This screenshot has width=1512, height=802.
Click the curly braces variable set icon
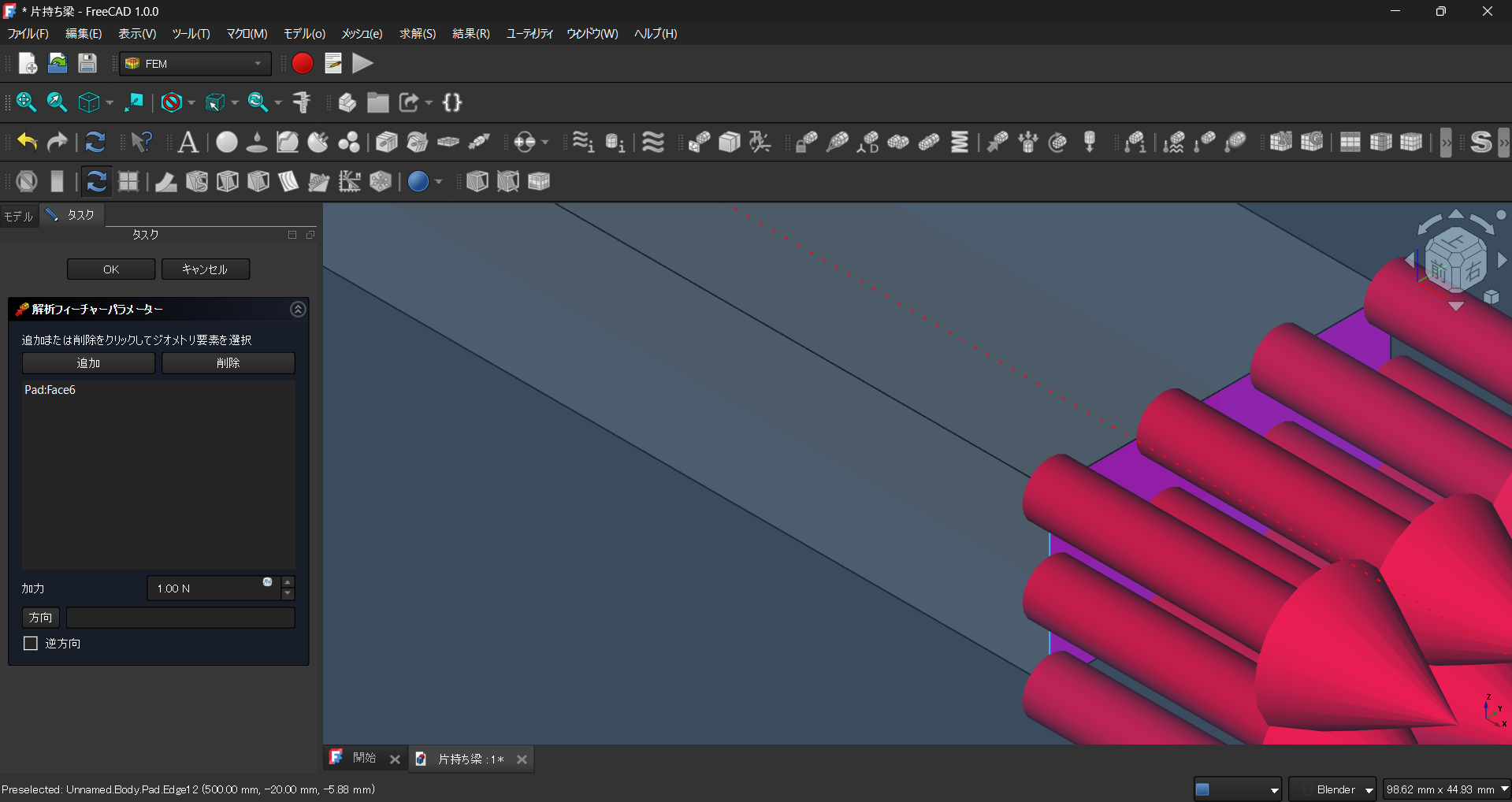pos(452,102)
